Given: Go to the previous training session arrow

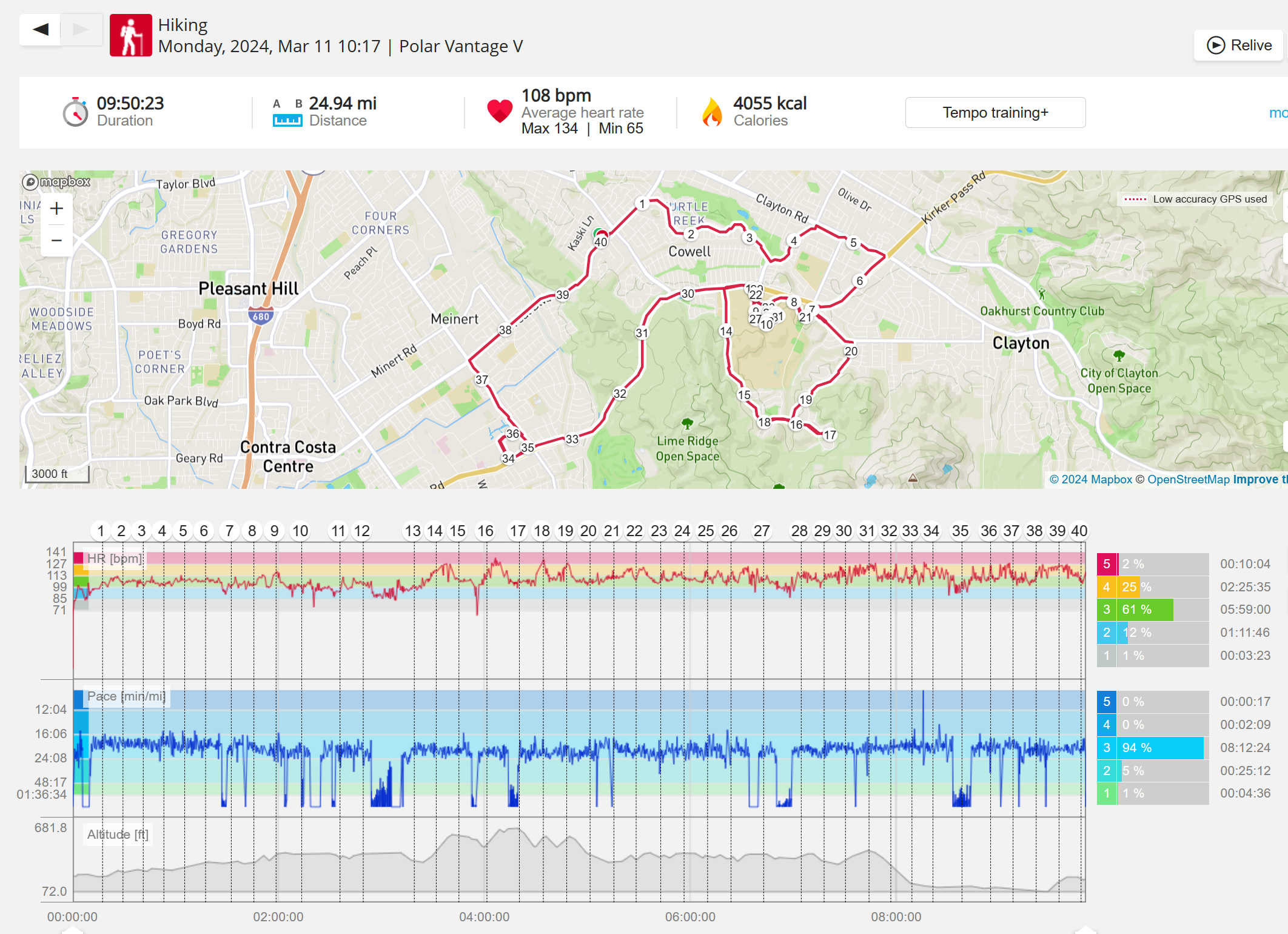Looking at the screenshot, I should pos(40,29).
